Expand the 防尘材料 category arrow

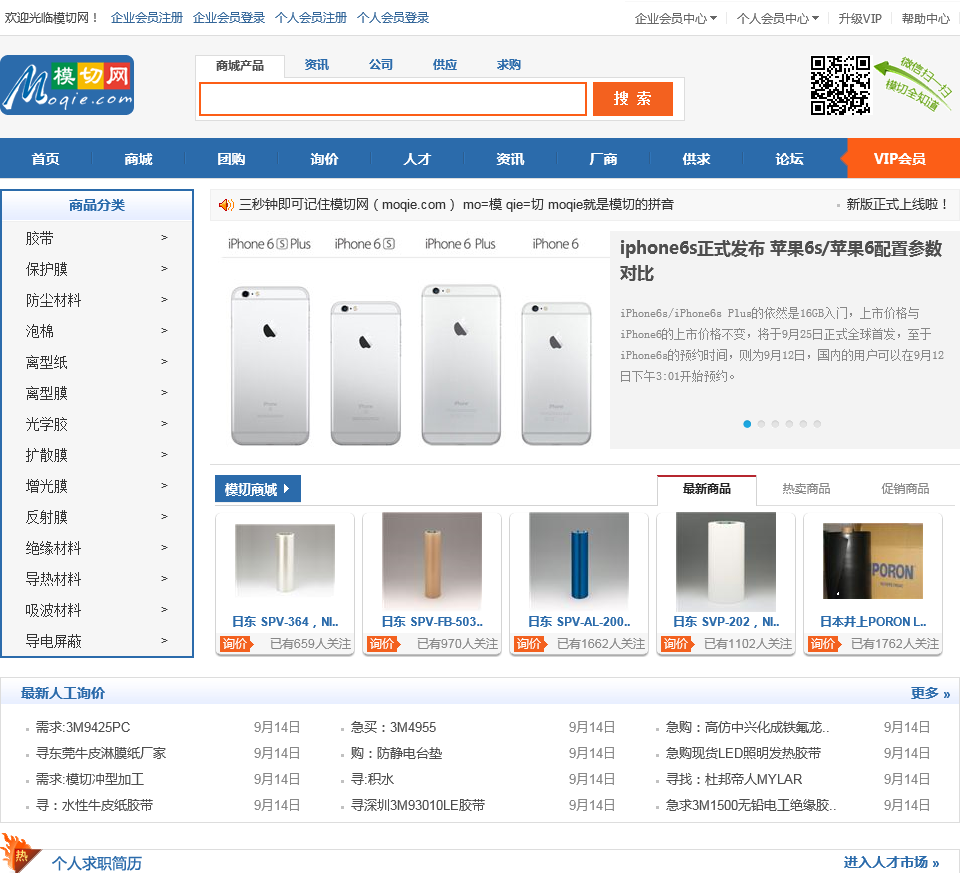click(x=164, y=299)
